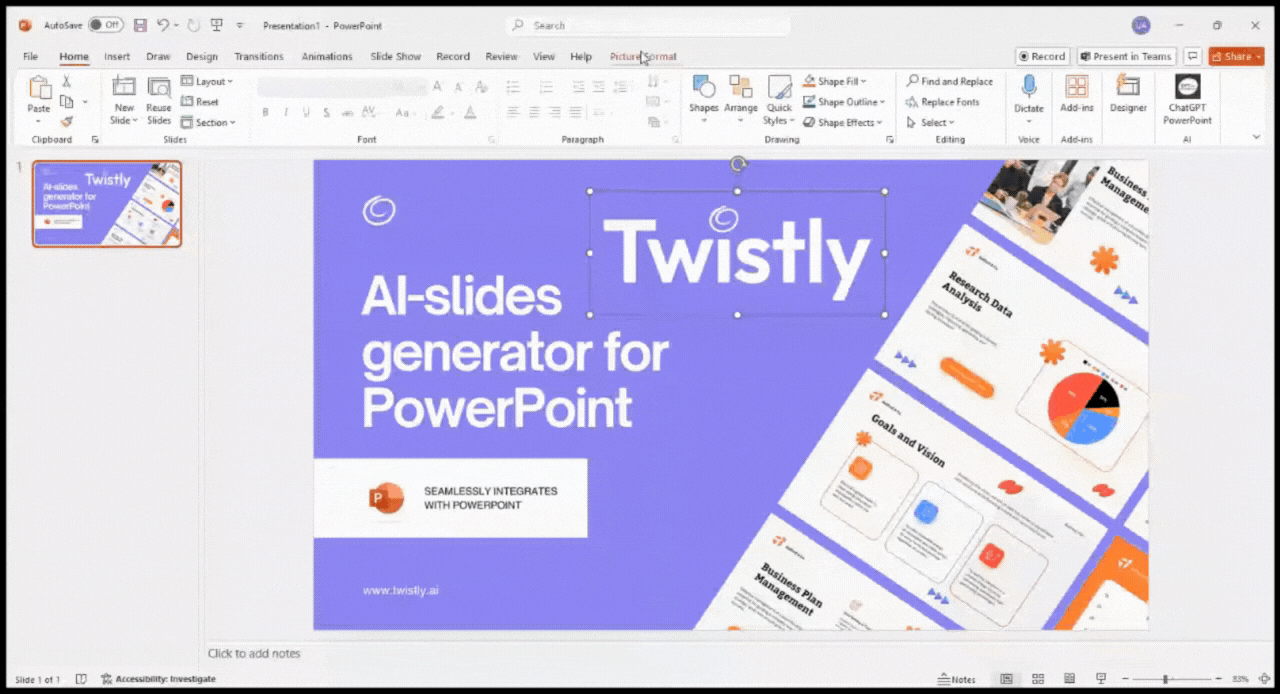The width and height of the screenshot is (1280, 694).
Task: Open Shape Fill dropdown
Action: pos(836,81)
